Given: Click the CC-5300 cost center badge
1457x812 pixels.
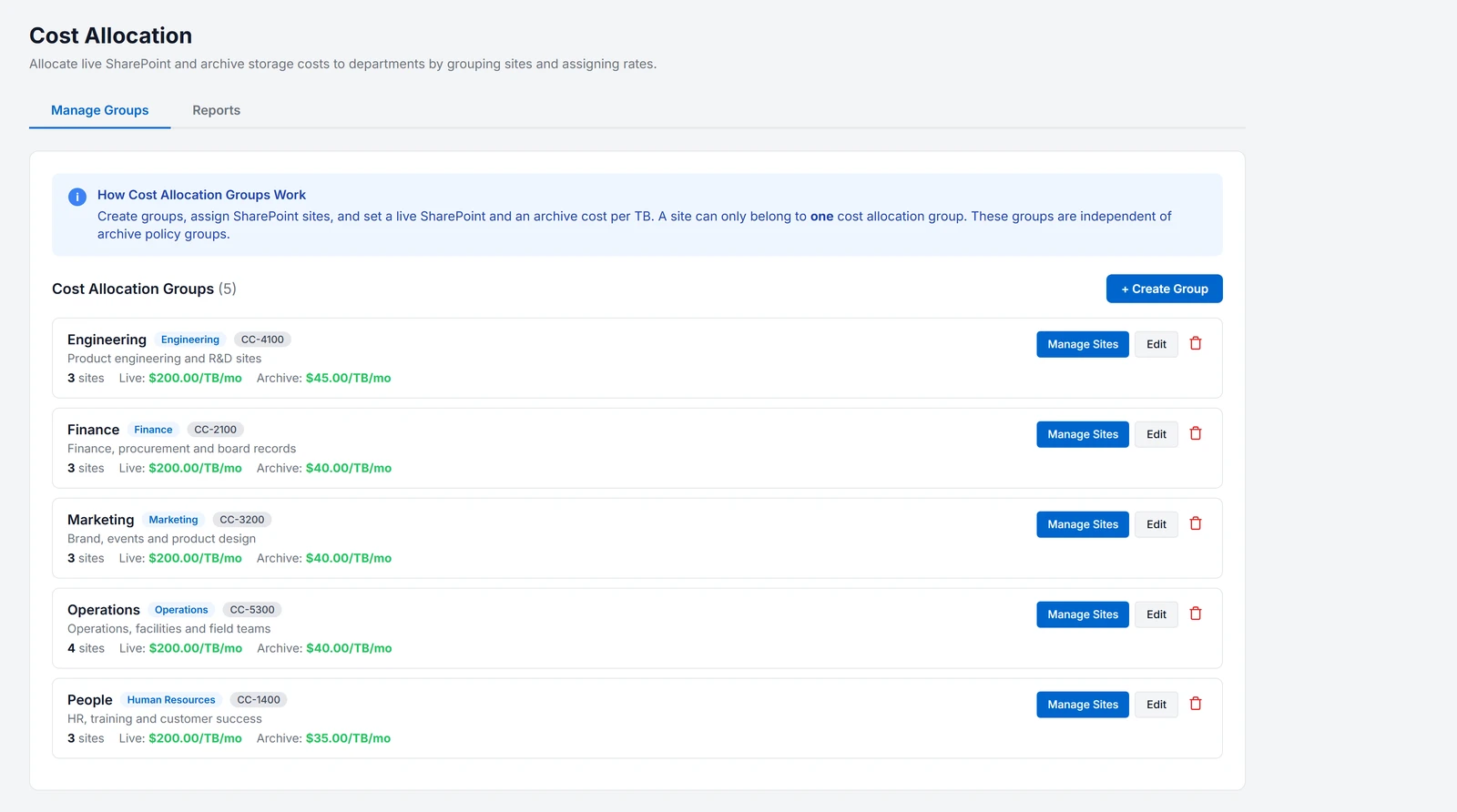Looking at the screenshot, I should click(252, 610).
